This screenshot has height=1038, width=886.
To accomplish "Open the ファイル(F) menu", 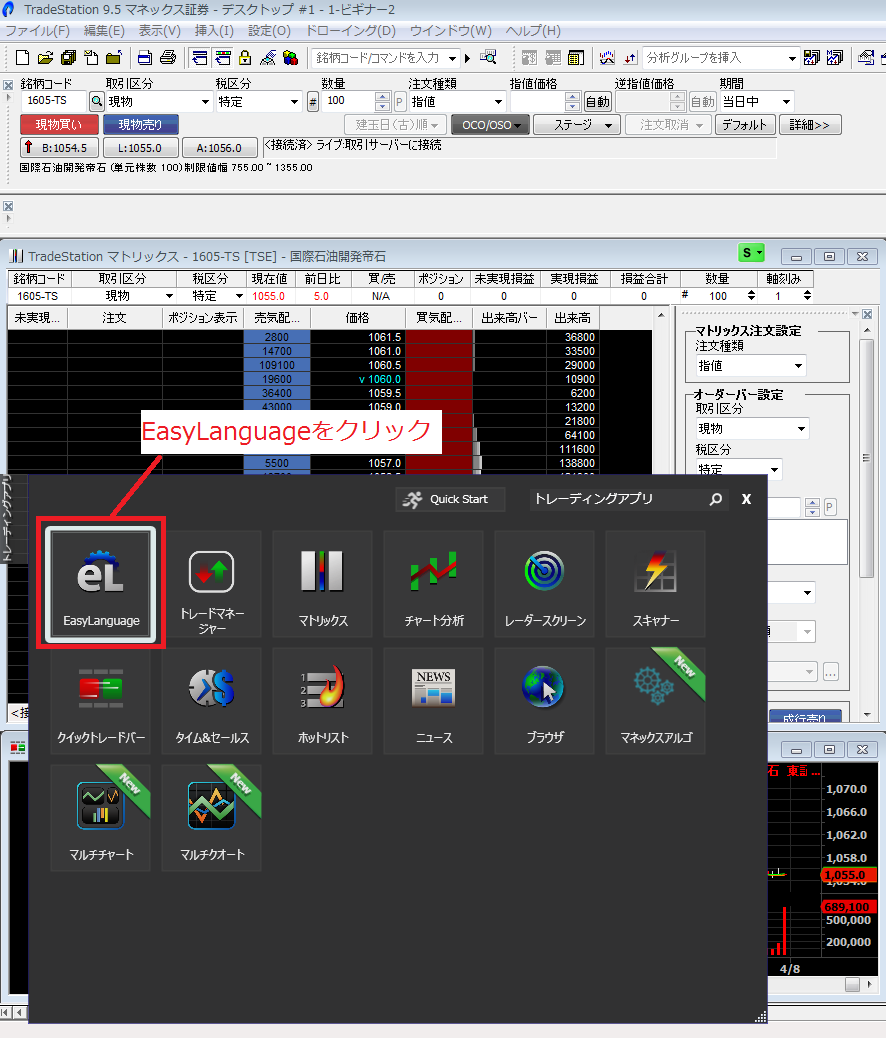I will (x=38, y=31).
